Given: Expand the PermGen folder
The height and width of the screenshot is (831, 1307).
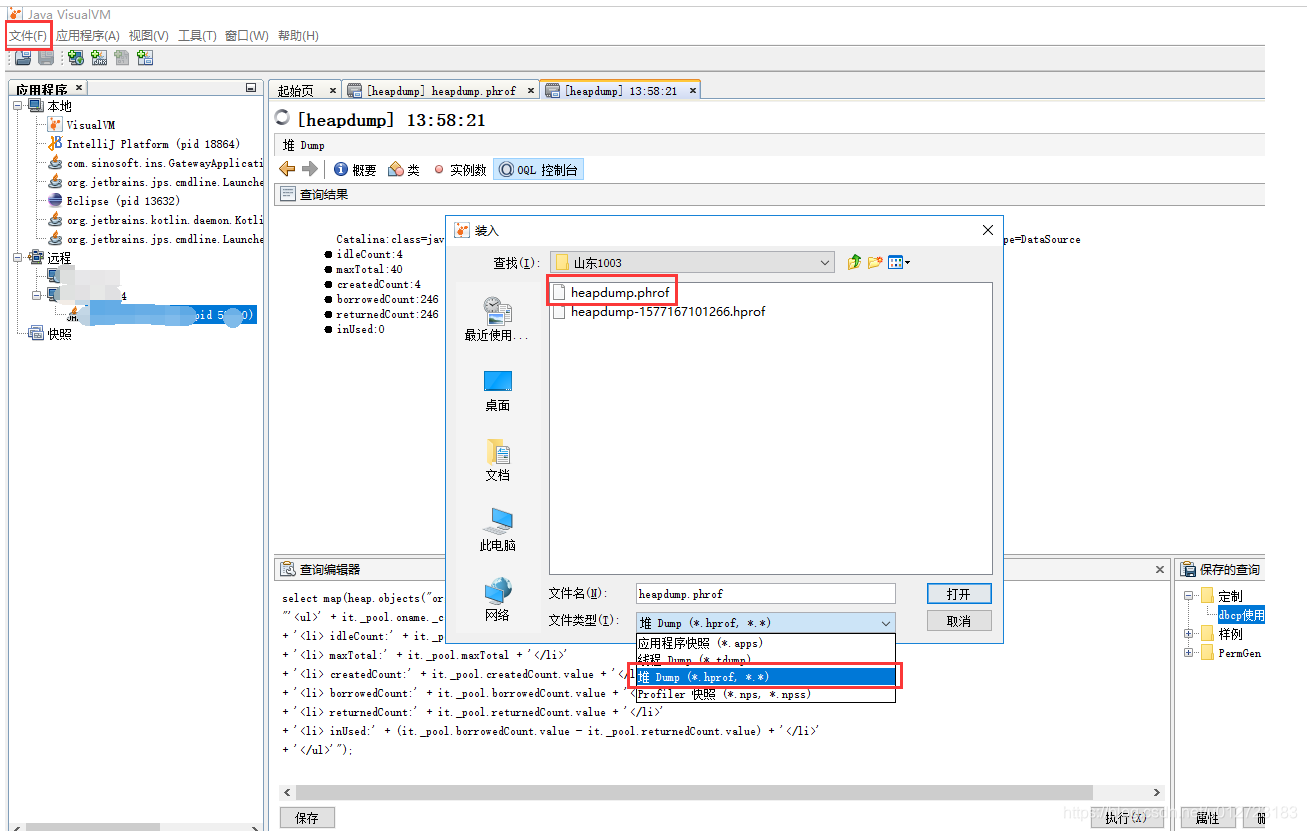Looking at the screenshot, I should (1190, 653).
